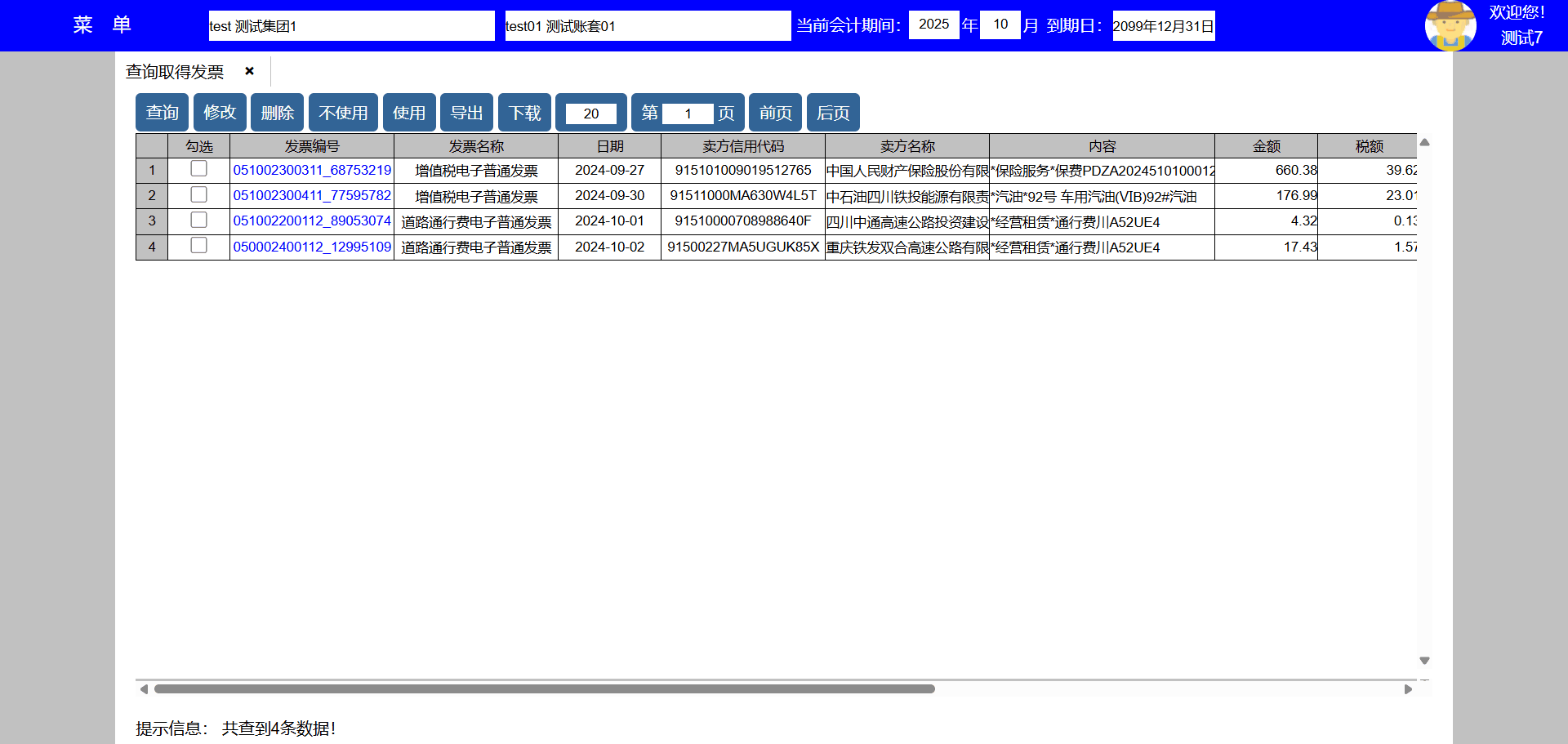1568x744 pixels.
Task: Click the horizontal scroll left arrow
Action: 144,689
